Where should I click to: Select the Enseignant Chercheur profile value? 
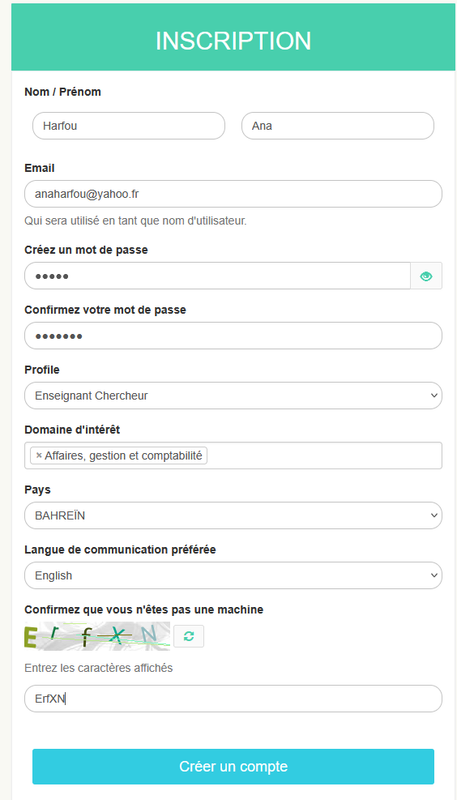91,395
